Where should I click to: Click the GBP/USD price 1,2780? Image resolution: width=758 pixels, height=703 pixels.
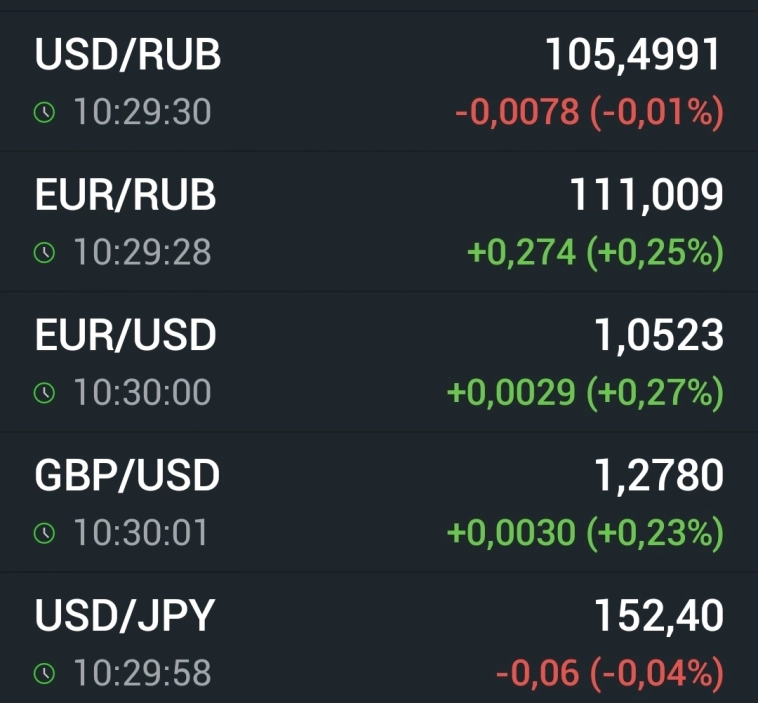pyautogui.click(x=658, y=476)
